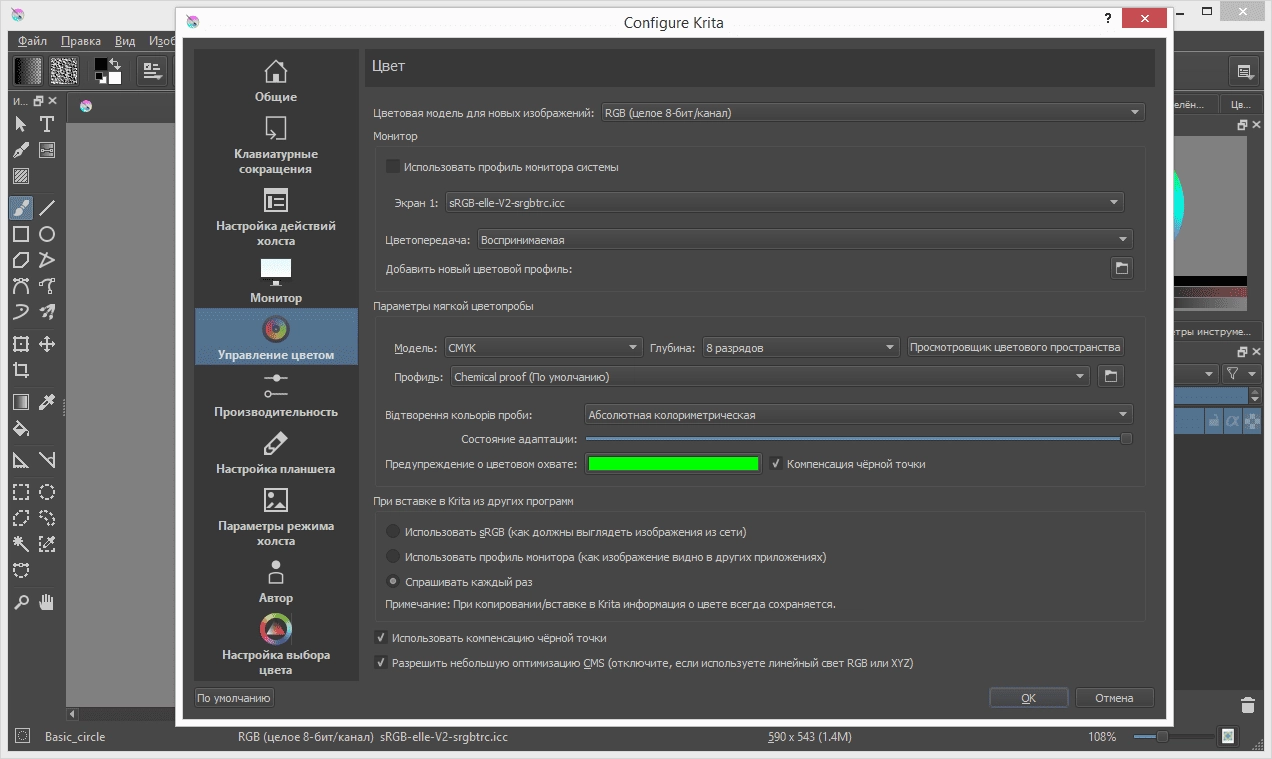Click the 'Отмена' button
Screen dimensions: 1272x759
tap(1114, 698)
